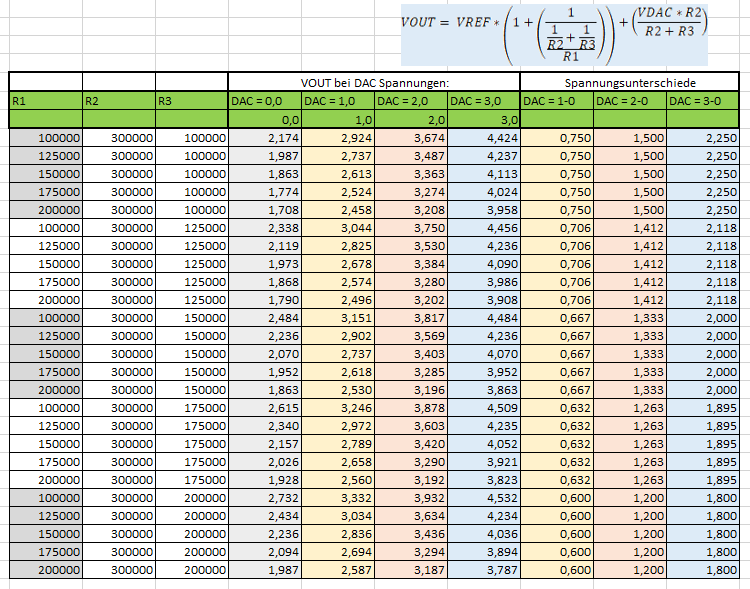Select the cell with value 3,274

coord(411,192)
